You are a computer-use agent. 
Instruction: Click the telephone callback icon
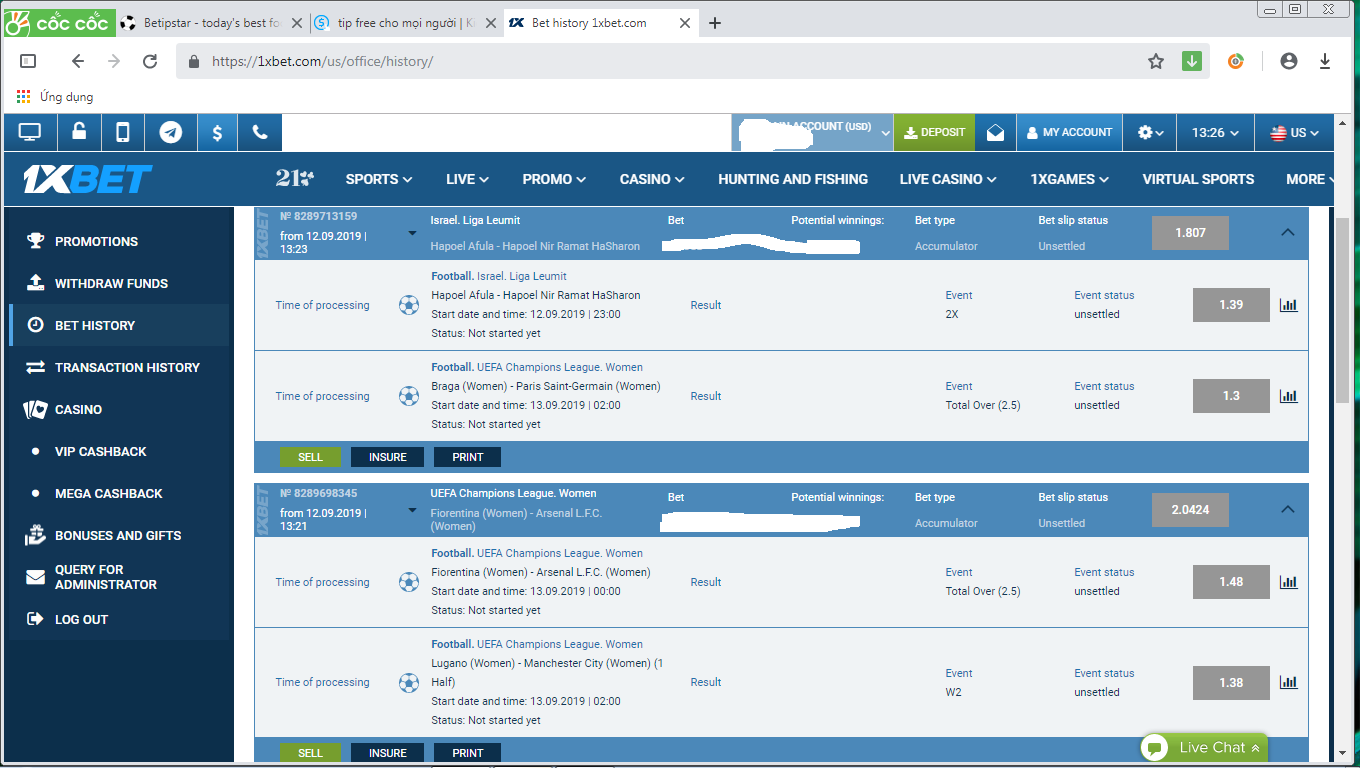pos(260,132)
